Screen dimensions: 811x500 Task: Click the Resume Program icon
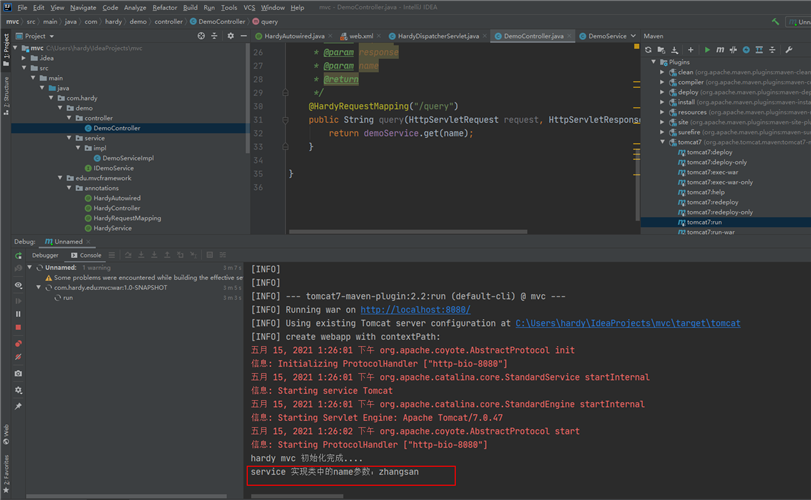tap(18, 300)
